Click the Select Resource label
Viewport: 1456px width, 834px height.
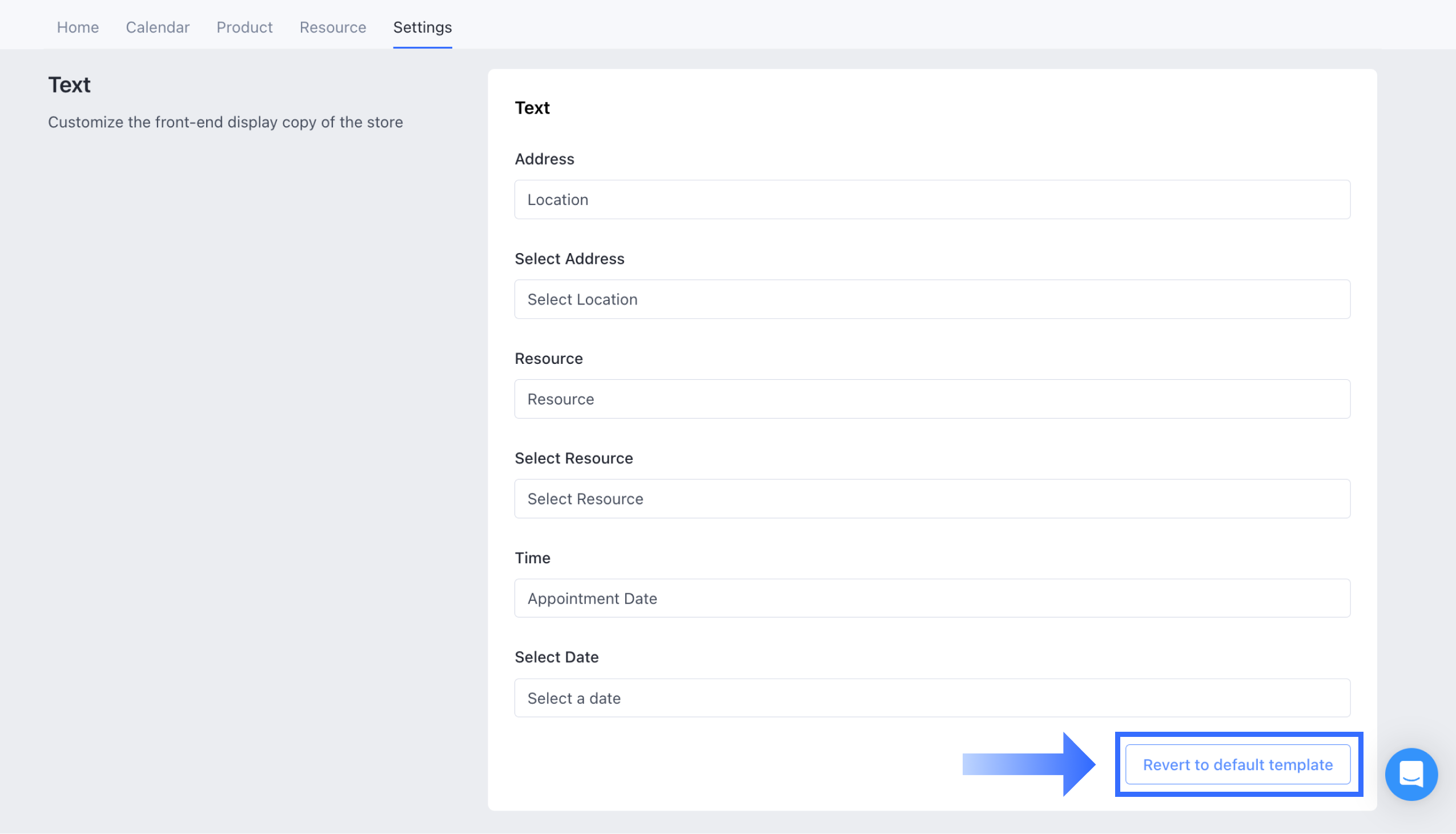[x=573, y=458]
